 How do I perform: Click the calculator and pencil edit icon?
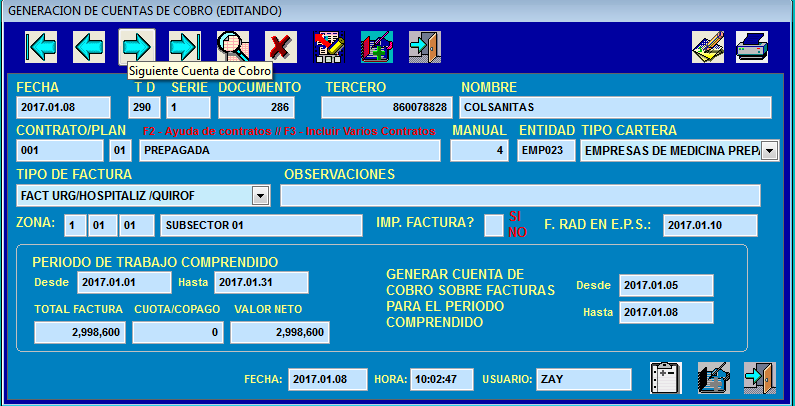pyautogui.click(x=329, y=47)
